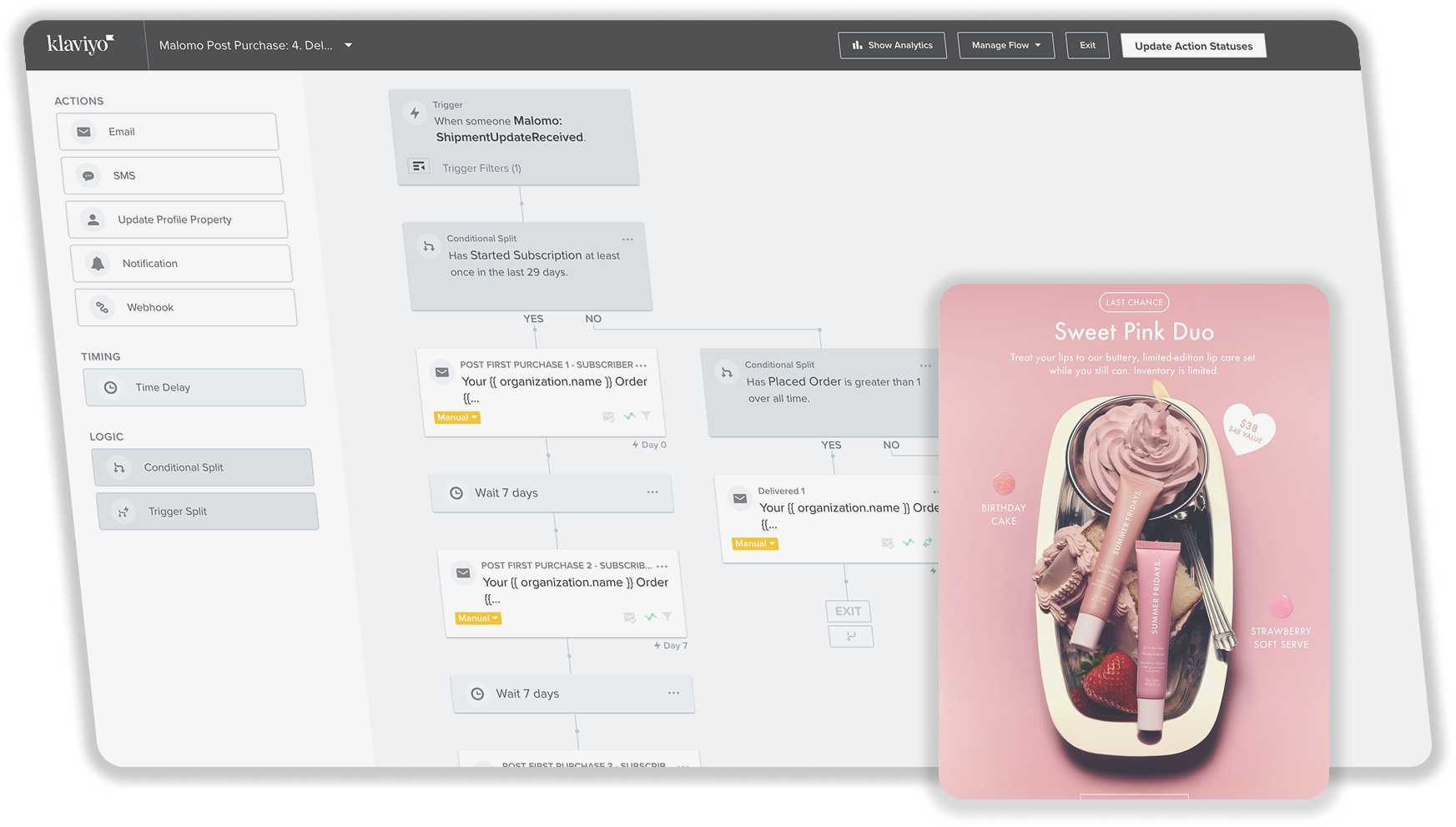Viewport: 1456px width, 827px height.
Task: Click the Update Profile Property label
Action: point(174,219)
